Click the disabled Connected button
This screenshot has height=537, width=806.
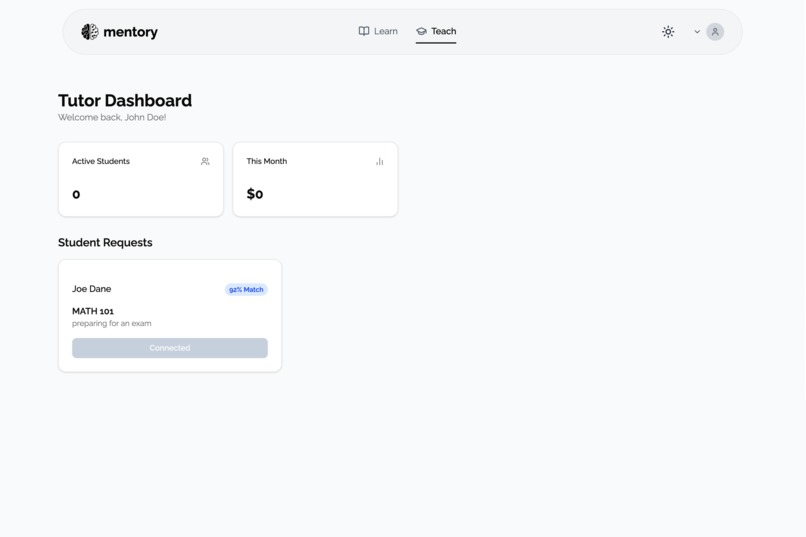click(170, 348)
